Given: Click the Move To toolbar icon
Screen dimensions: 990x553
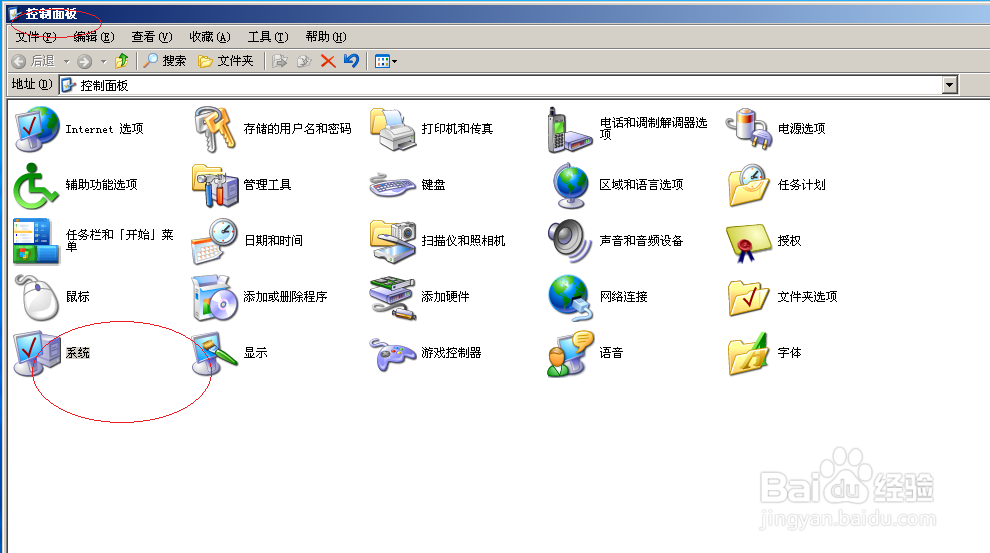Looking at the screenshot, I should click(x=280, y=61).
